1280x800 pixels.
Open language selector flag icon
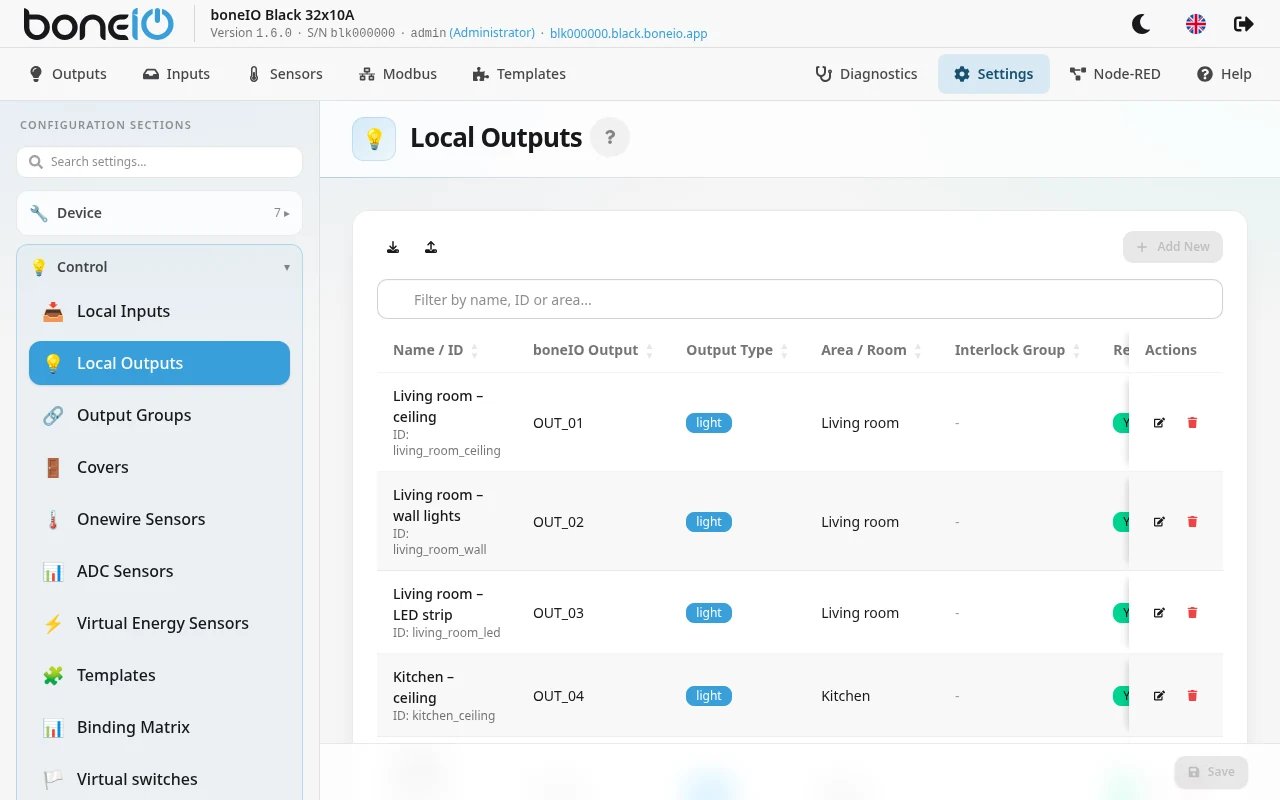pos(1195,24)
